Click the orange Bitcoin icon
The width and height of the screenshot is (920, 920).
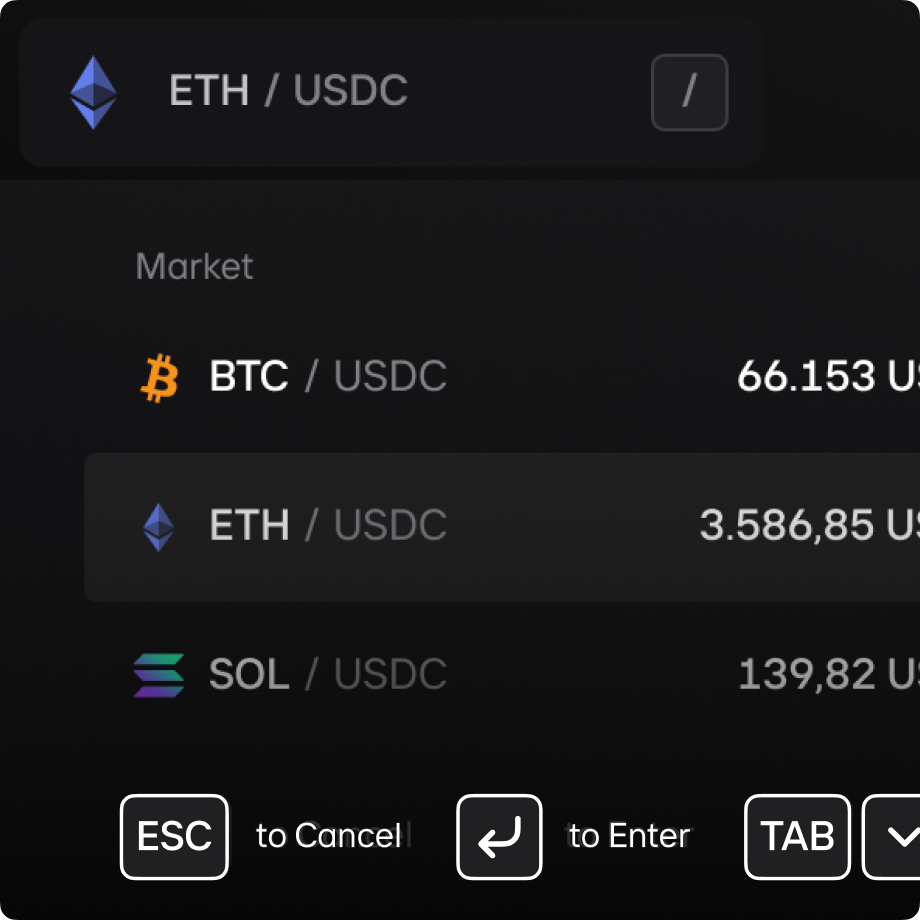[x=160, y=378]
